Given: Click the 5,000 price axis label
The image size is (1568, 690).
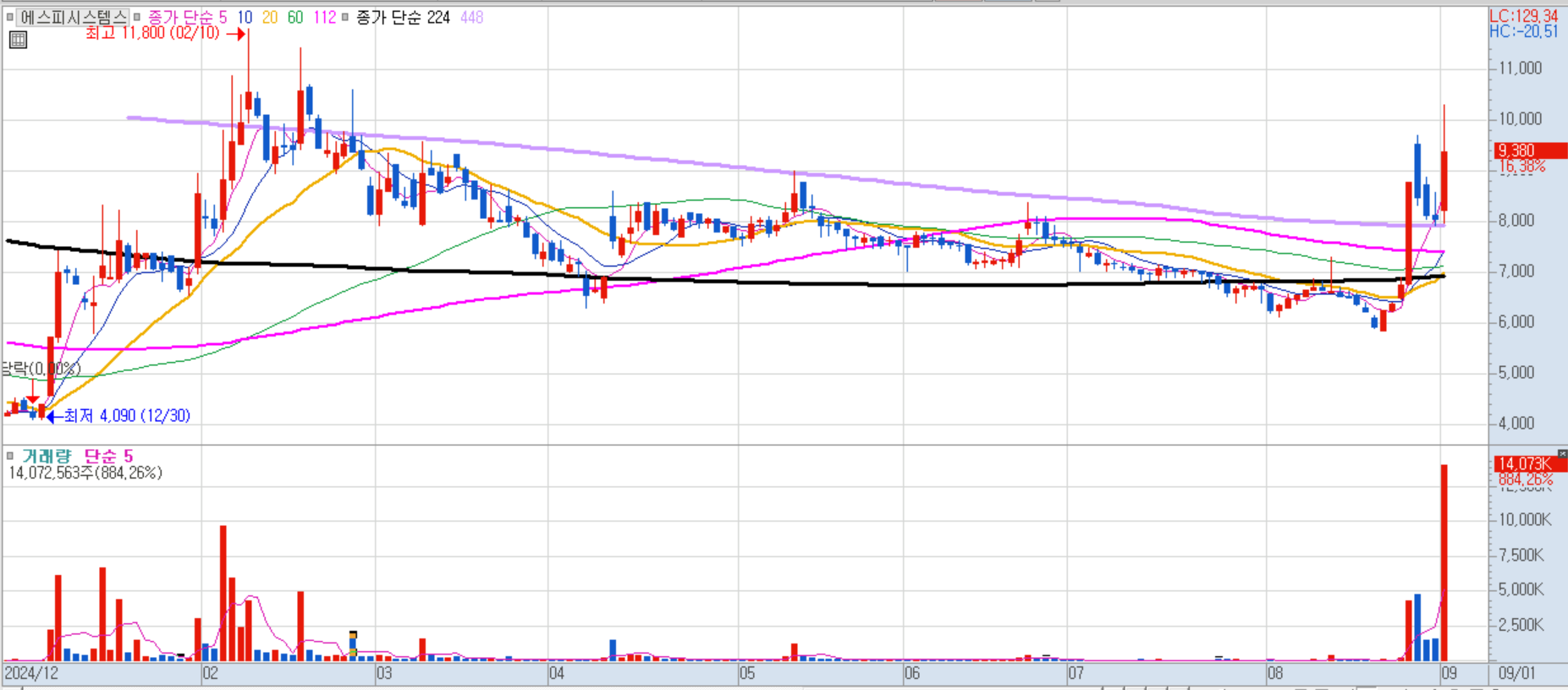Looking at the screenshot, I should tap(1516, 373).
